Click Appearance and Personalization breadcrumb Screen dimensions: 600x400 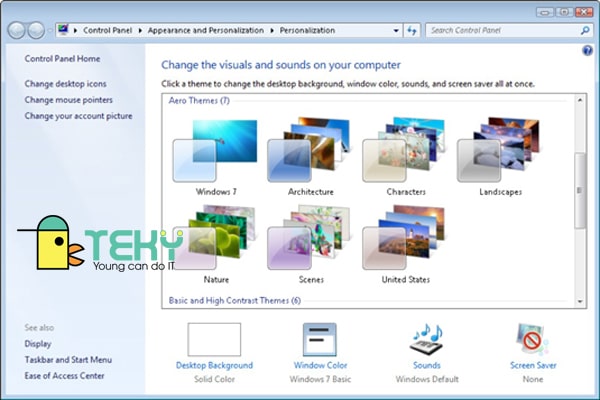pos(206,30)
